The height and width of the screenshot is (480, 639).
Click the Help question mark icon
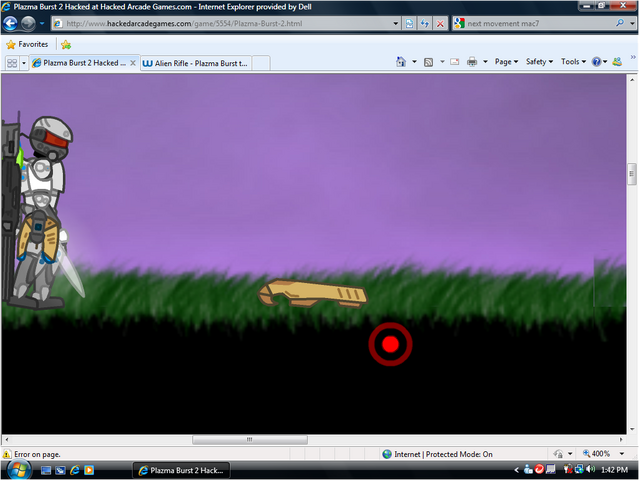point(597,62)
